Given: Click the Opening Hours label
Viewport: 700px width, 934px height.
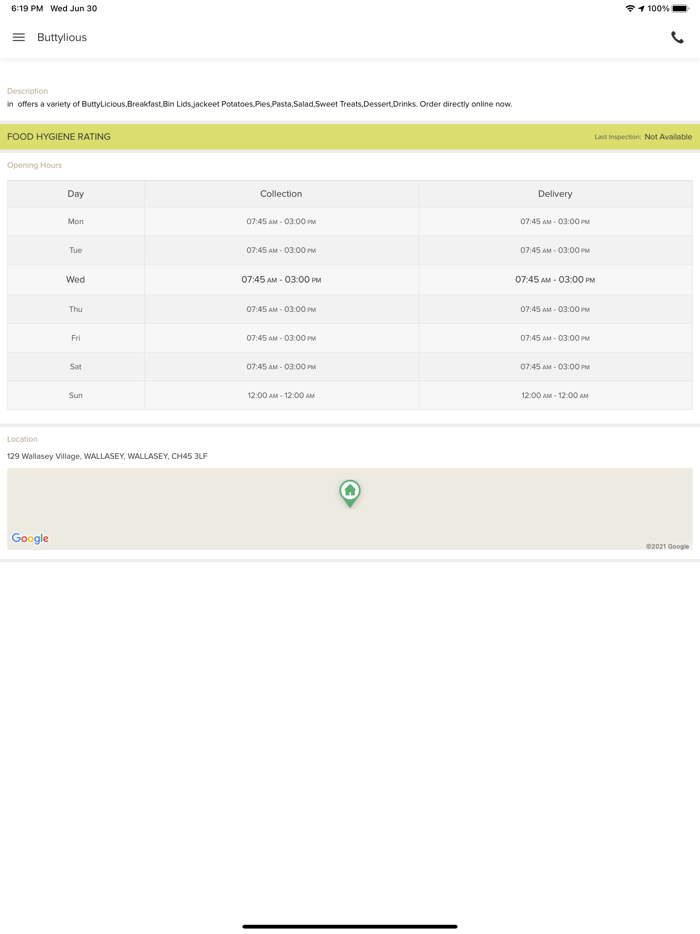Looking at the screenshot, I should pyautogui.click(x=34, y=165).
